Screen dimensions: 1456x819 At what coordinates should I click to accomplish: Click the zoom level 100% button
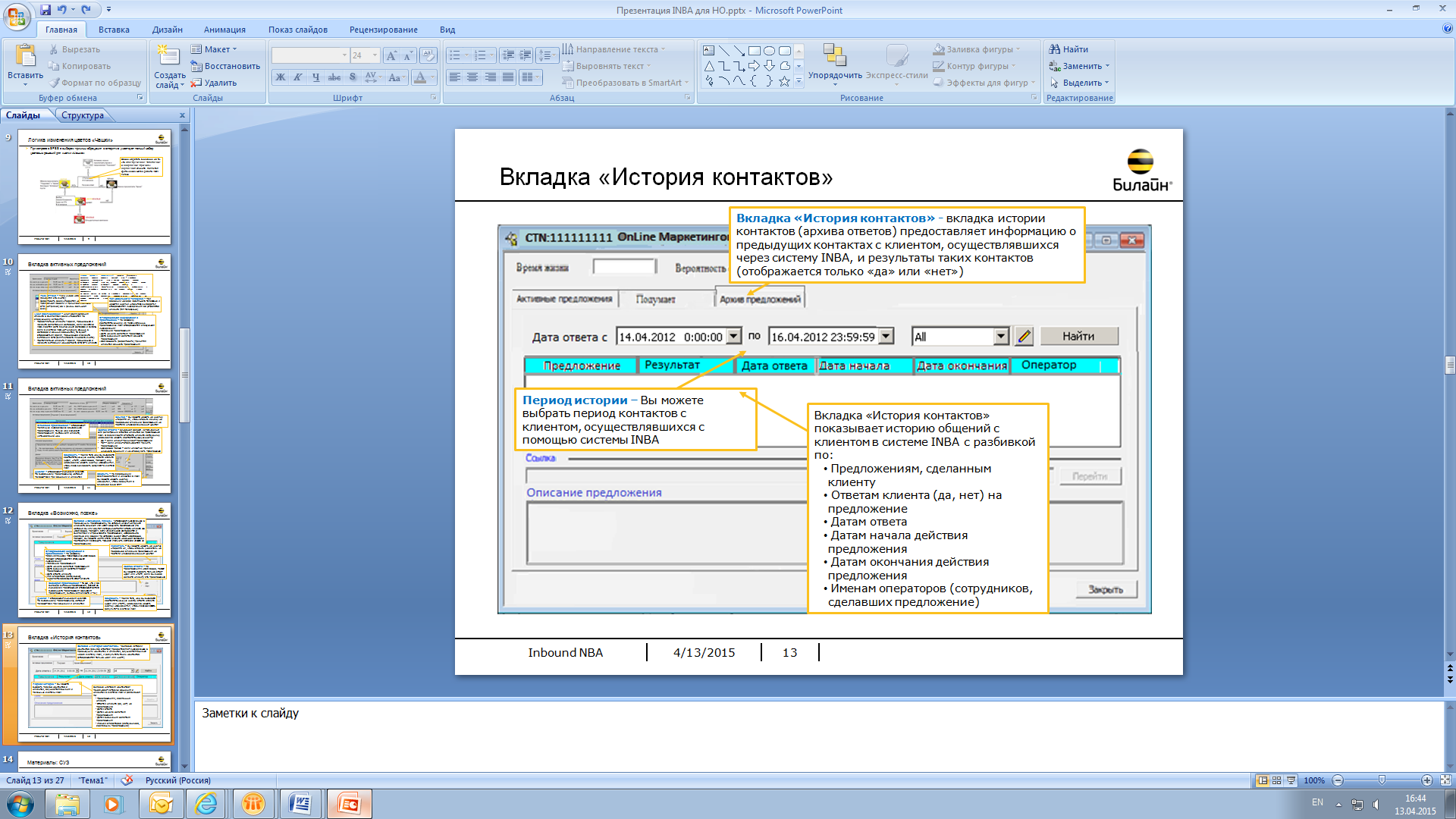pos(1314,780)
